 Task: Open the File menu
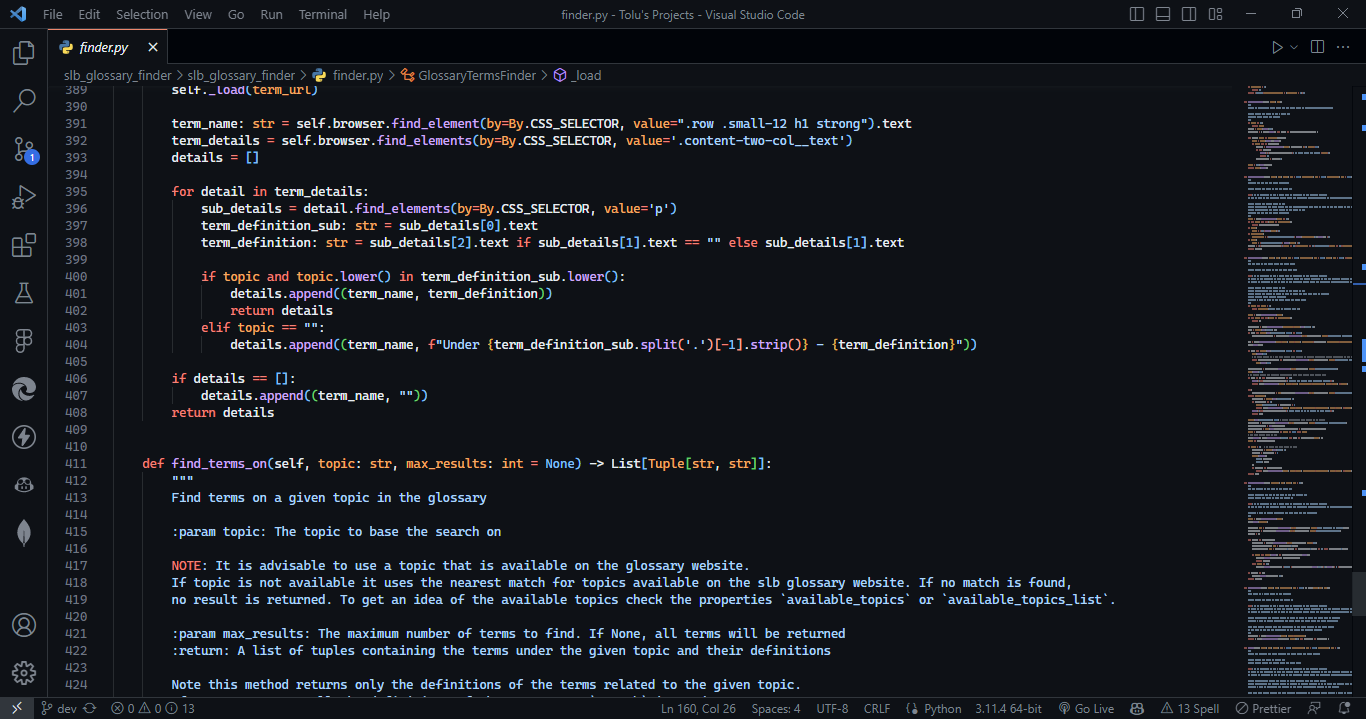pos(53,14)
